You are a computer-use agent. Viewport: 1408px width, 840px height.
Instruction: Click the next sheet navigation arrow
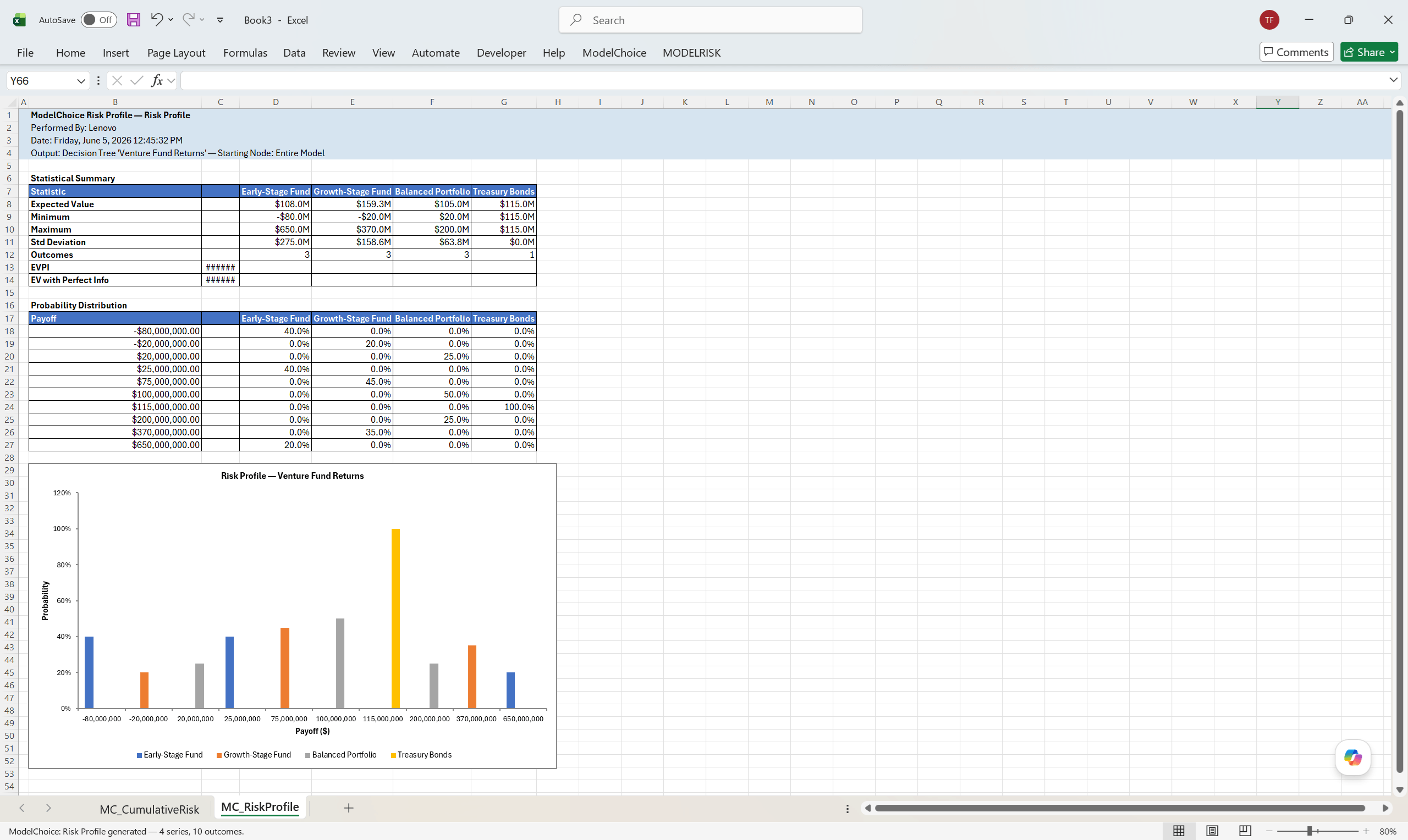(49, 808)
